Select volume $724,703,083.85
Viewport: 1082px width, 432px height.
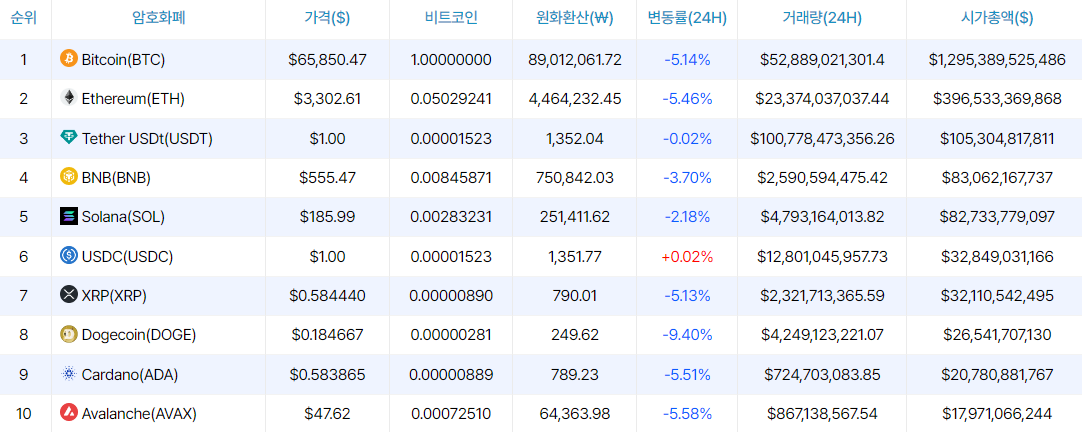click(x=822, y=375)
